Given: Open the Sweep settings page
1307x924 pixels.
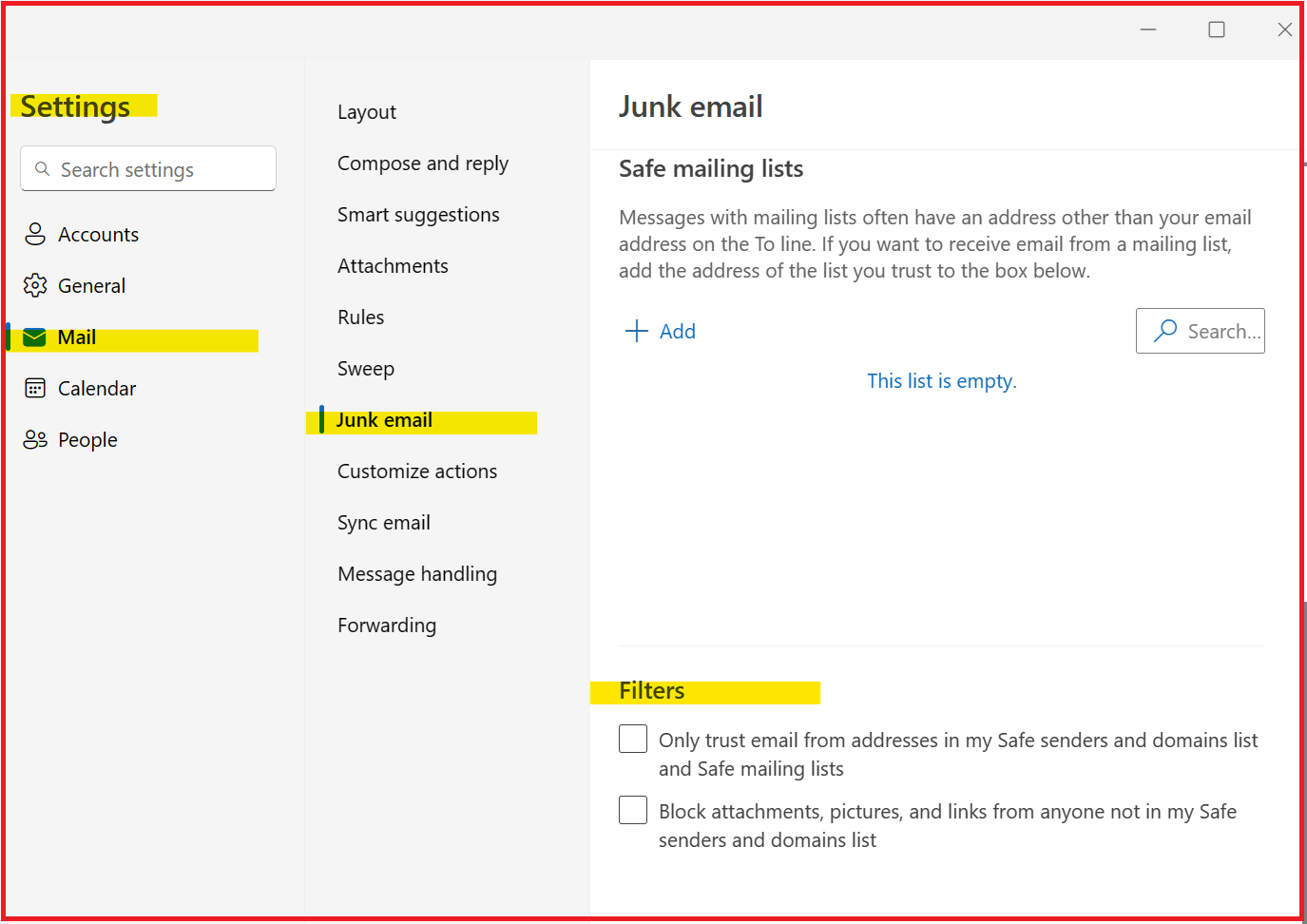Looking at the screenshot, I should coord(366,368).
